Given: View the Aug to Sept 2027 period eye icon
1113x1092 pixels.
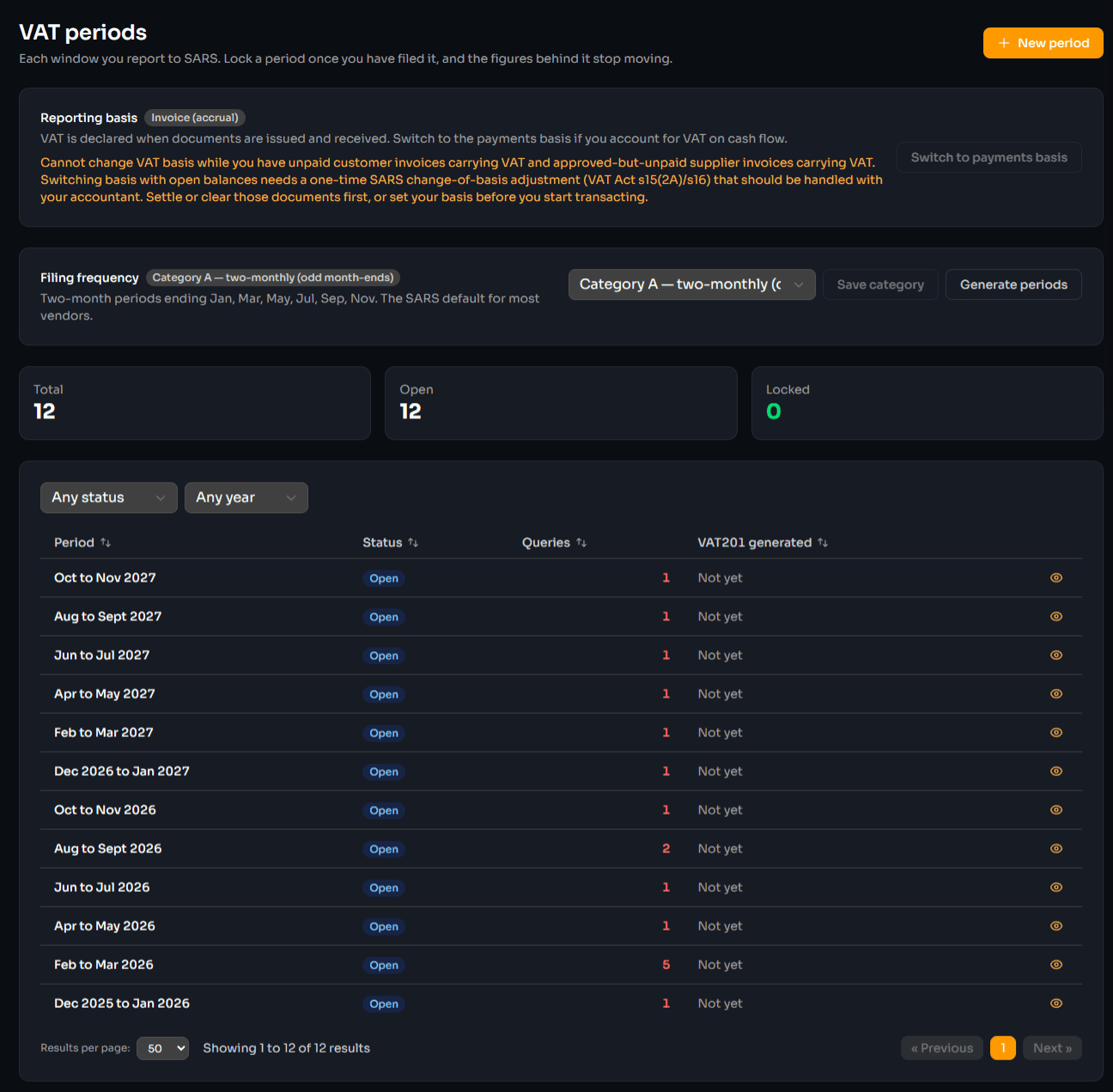Looking at the screenshot, I should [x=1056, y=617].
